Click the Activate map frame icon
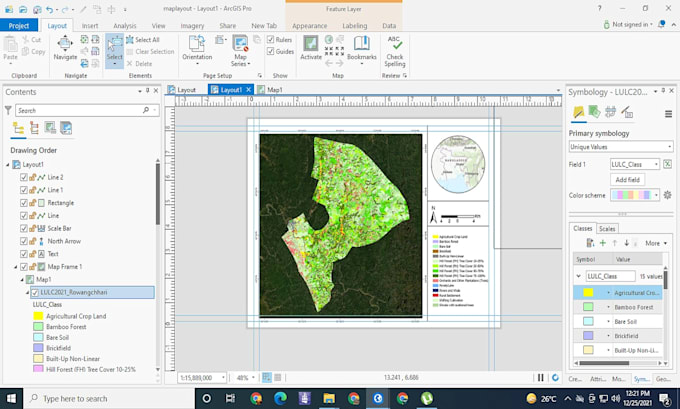The image size is (680, 409). click(311, 44)
